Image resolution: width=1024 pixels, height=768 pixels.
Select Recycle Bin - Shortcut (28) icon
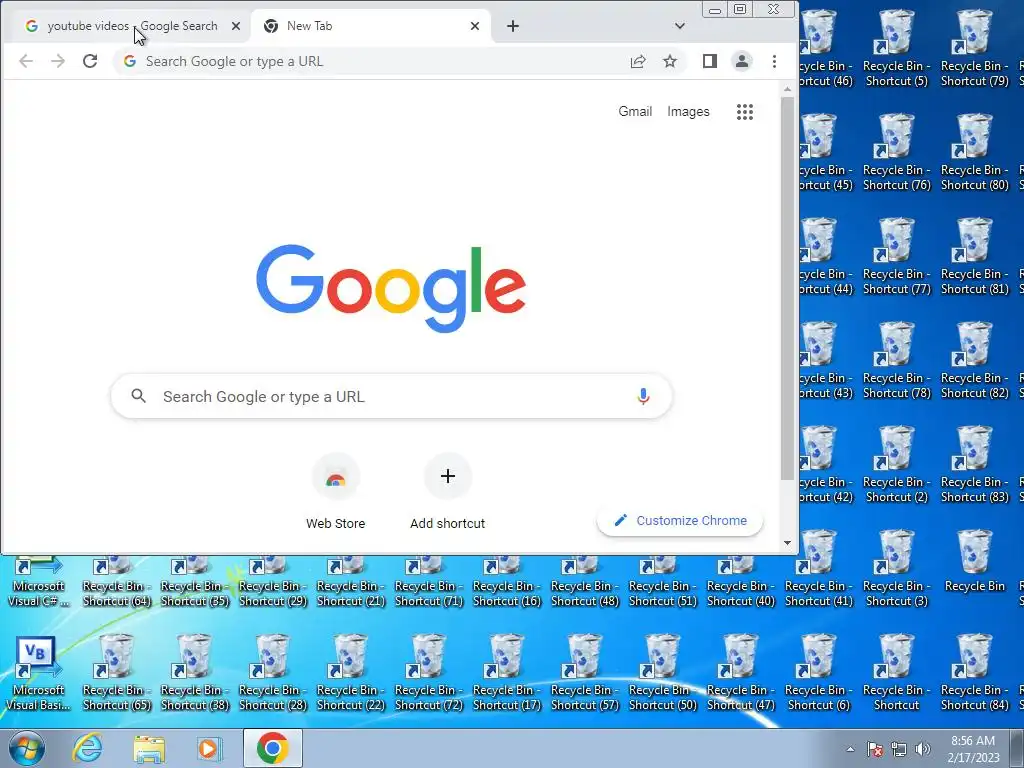[x=272, y=673]
